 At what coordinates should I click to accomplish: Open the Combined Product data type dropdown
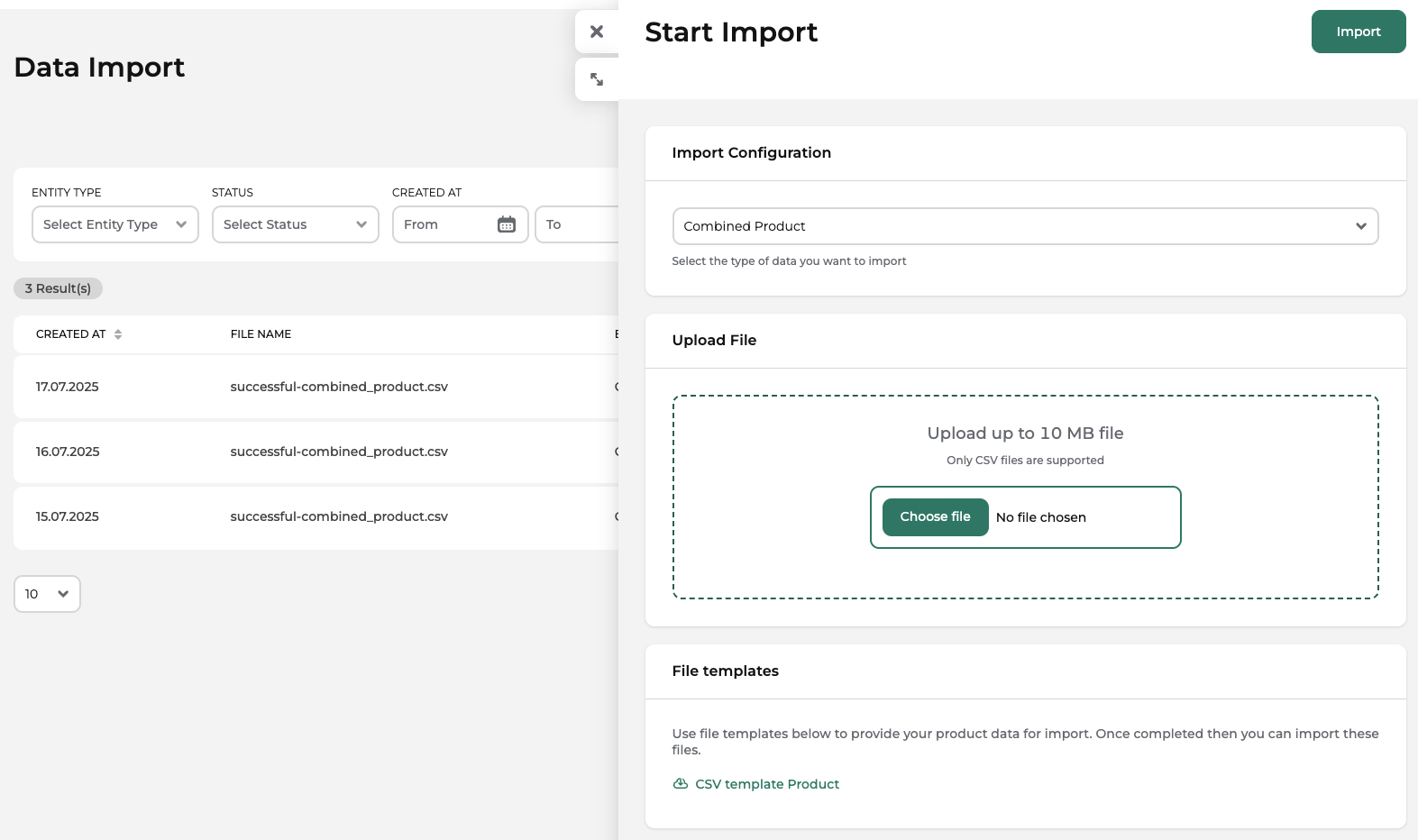1025,226
